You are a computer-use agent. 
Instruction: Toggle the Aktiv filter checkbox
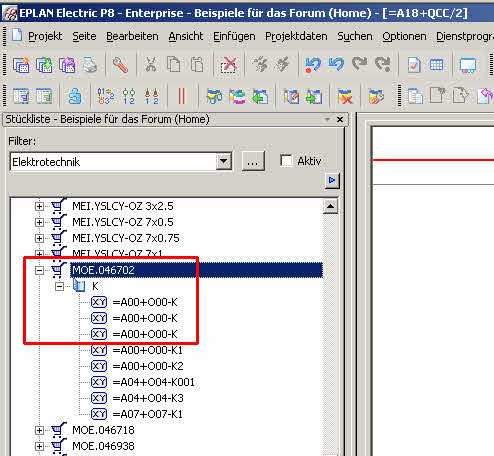[x=286, y=161]
